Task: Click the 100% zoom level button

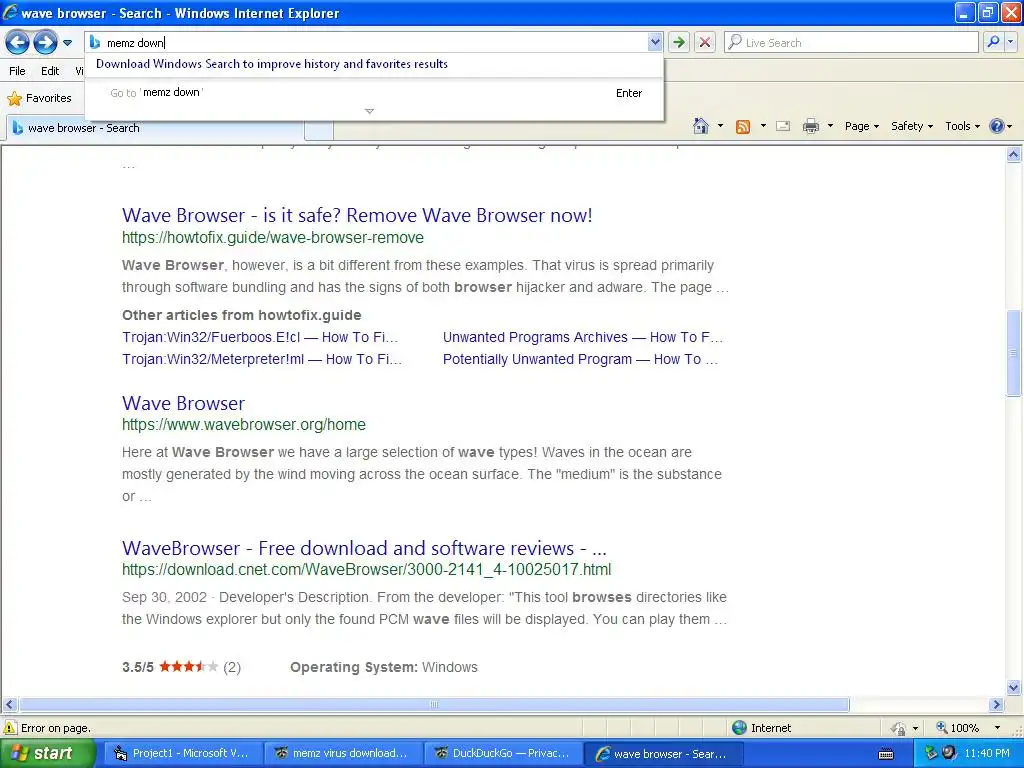Action: [957, 728]
